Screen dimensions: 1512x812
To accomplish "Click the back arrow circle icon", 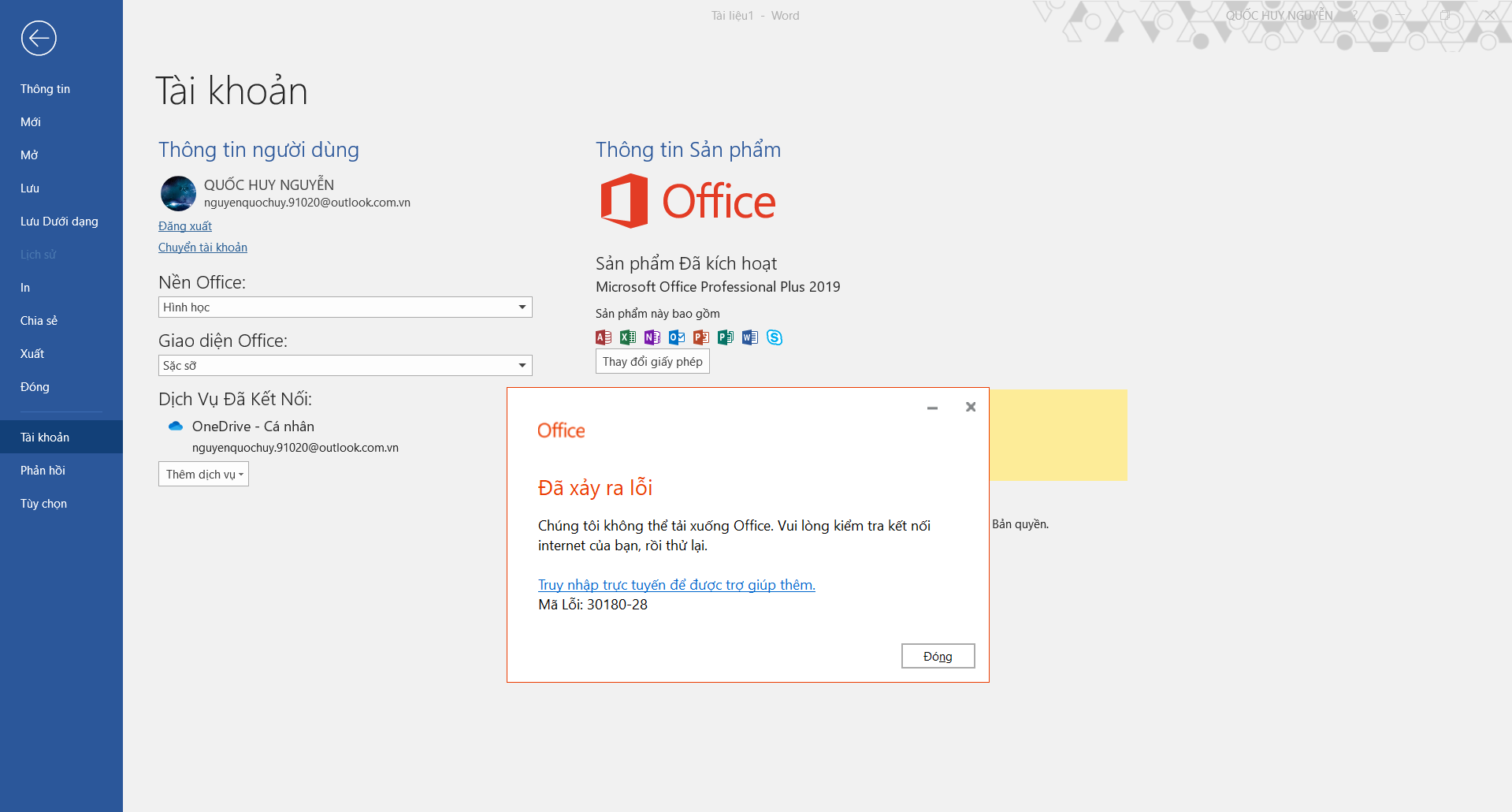I will (39, 38).
